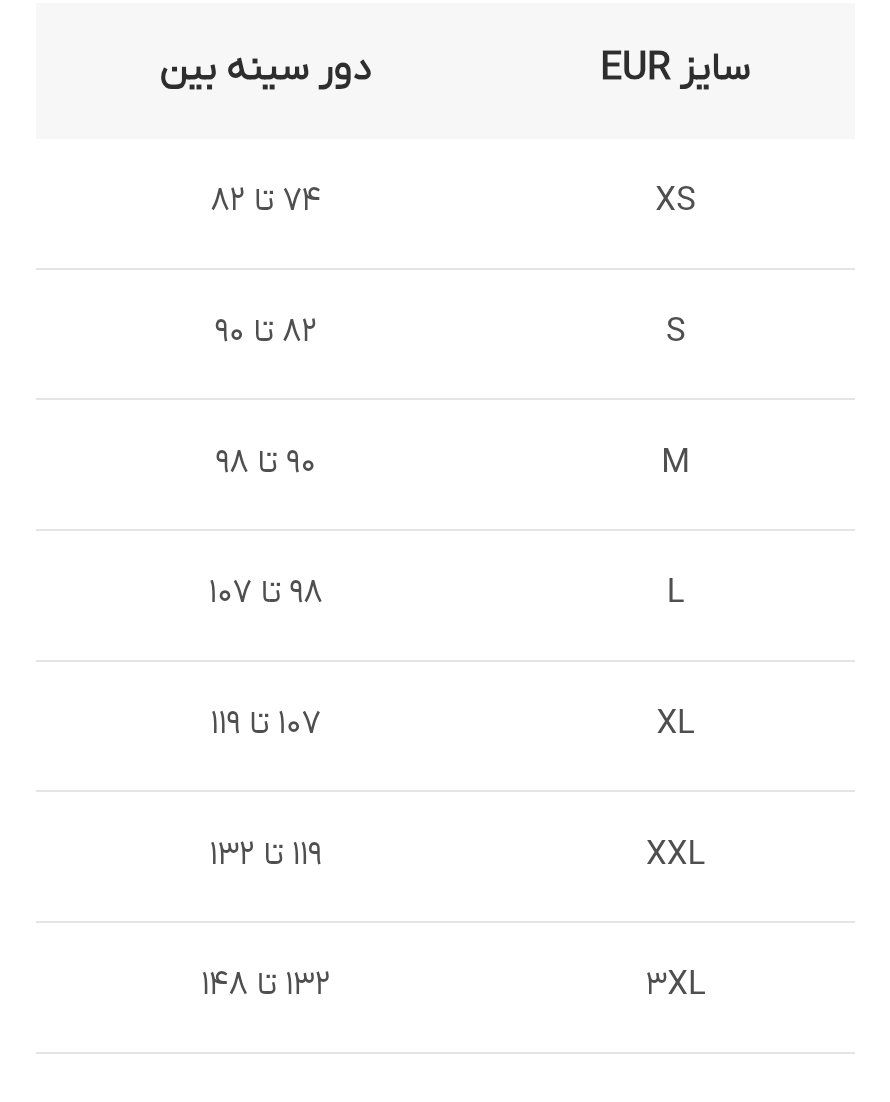890x1102 pixels.
Task: Click chest range ۹۸ تا ۱۰۷
Action: click(265, 591)
